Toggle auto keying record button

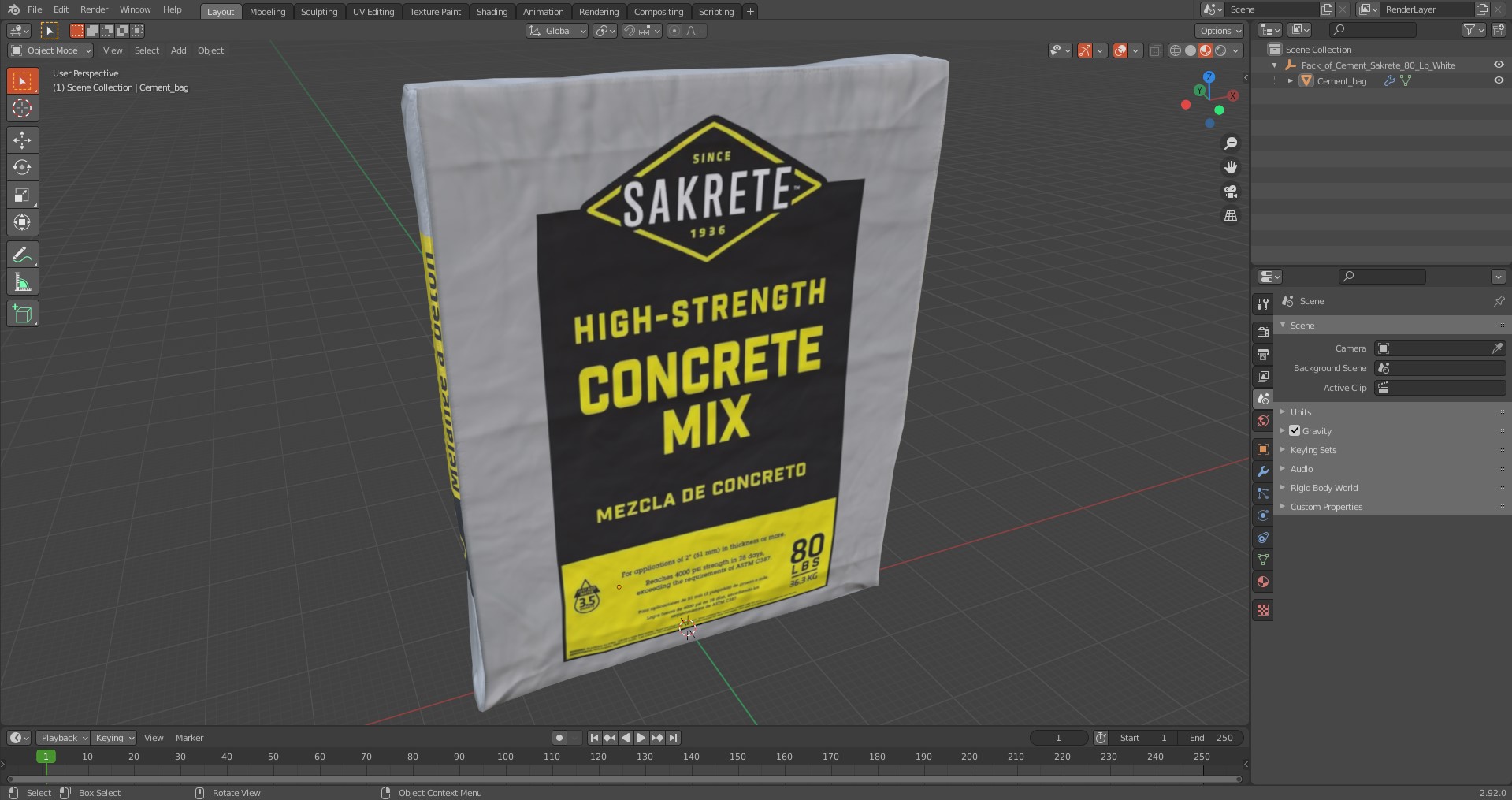(x=559, y=738)
